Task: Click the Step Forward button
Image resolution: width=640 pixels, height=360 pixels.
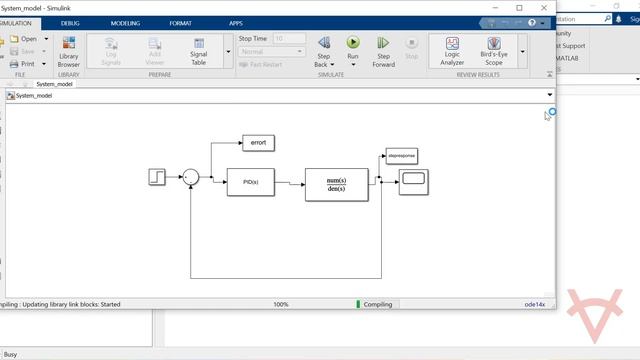Action: tap(383, 52)
